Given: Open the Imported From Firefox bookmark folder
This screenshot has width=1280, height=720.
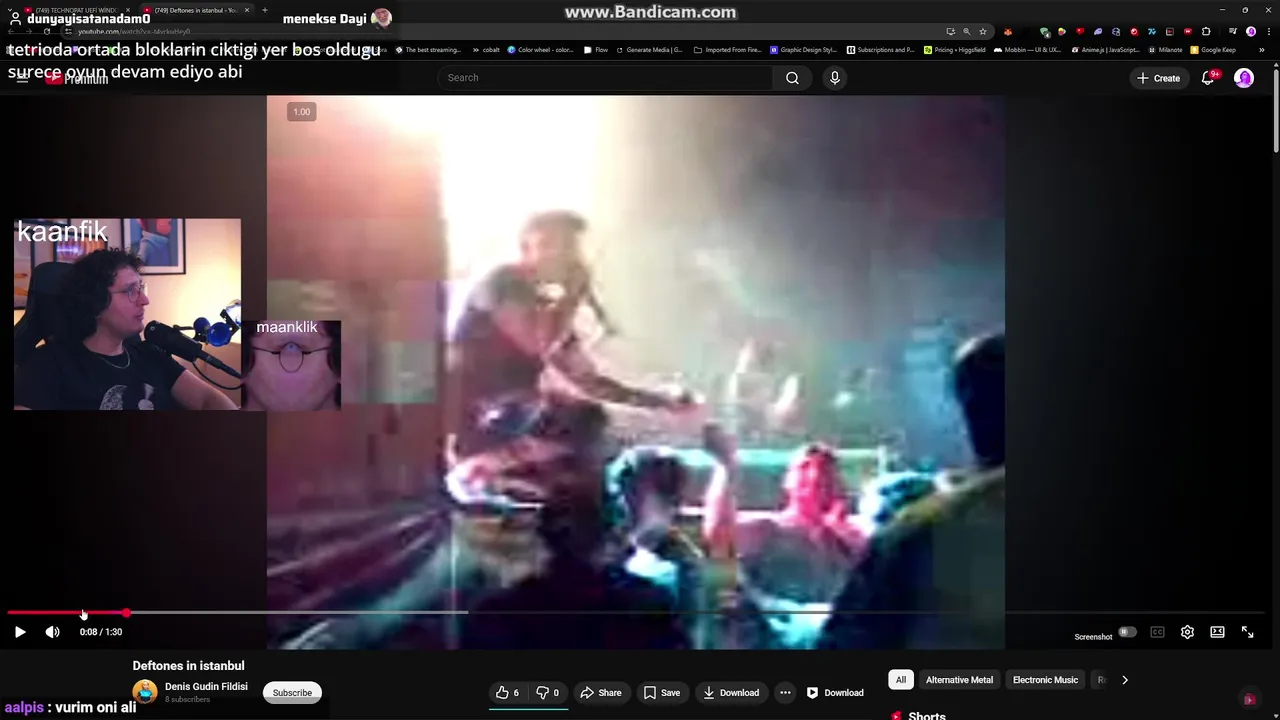Looking at the screenshot, I should click(x=727, y=49).
